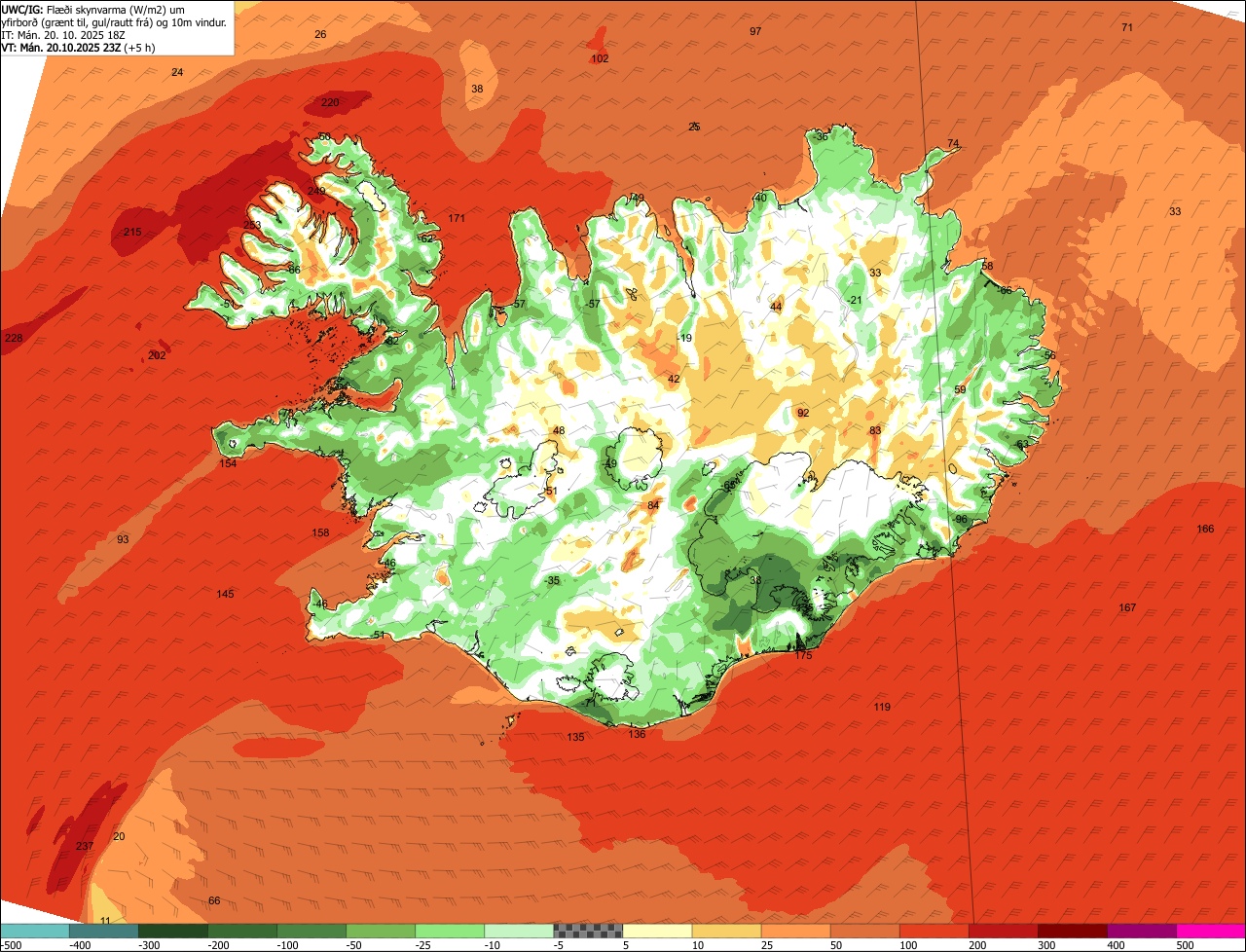Click the '249' value in the Westfjords
The width and height of the screenshot is (1246, 952).
pos(316,191)
